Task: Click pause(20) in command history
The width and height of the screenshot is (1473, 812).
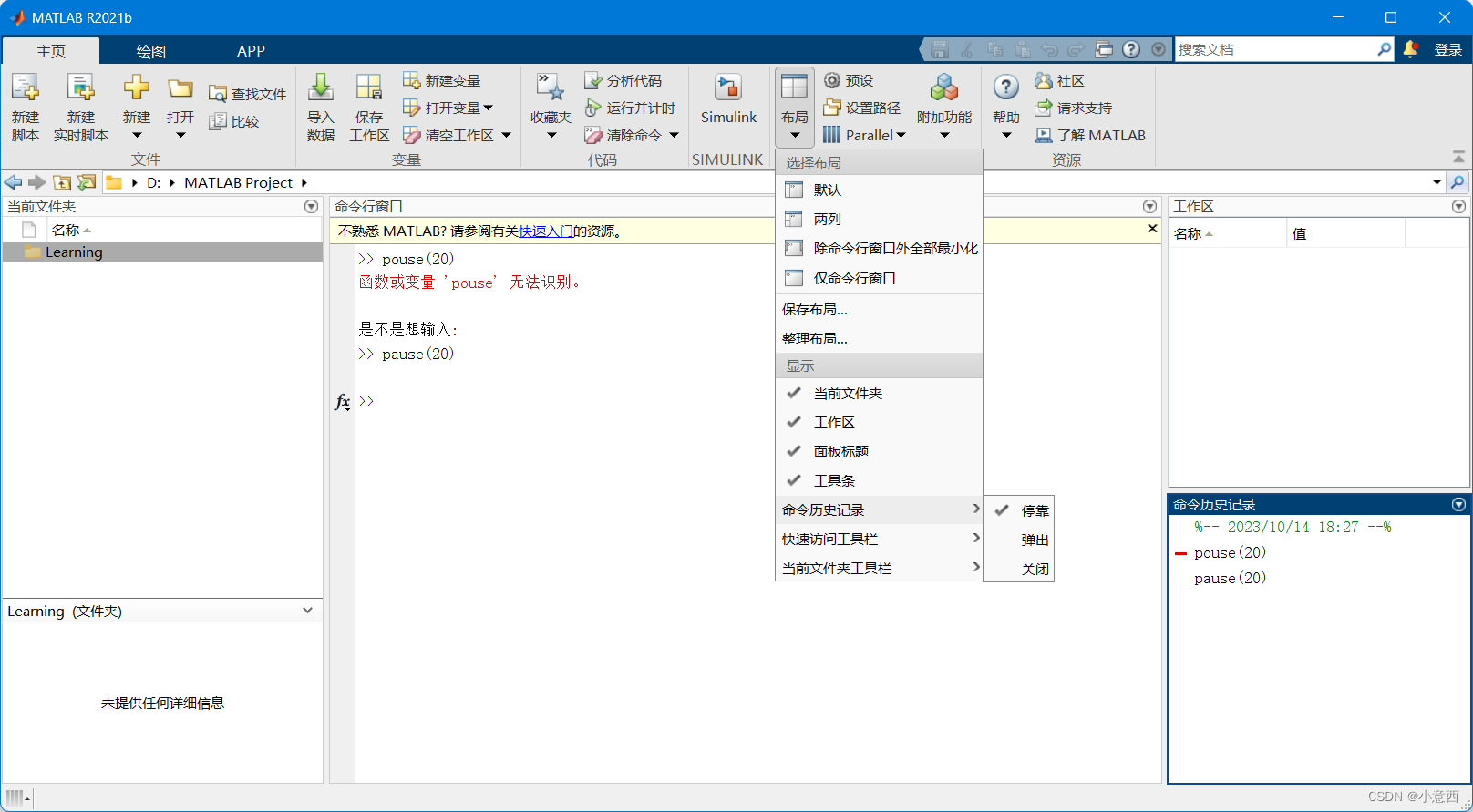Action: 1230,578
